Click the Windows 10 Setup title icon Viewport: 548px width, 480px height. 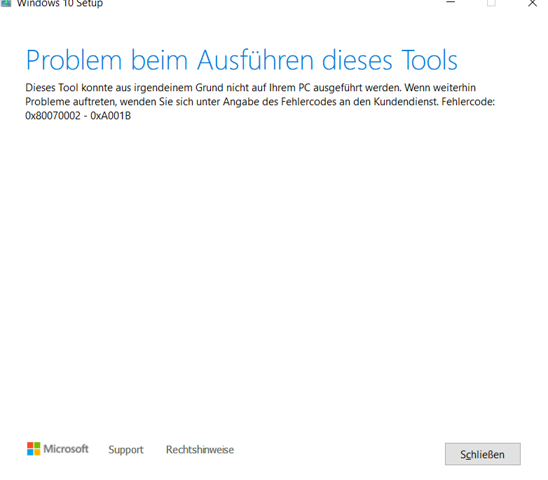(6, 3)
